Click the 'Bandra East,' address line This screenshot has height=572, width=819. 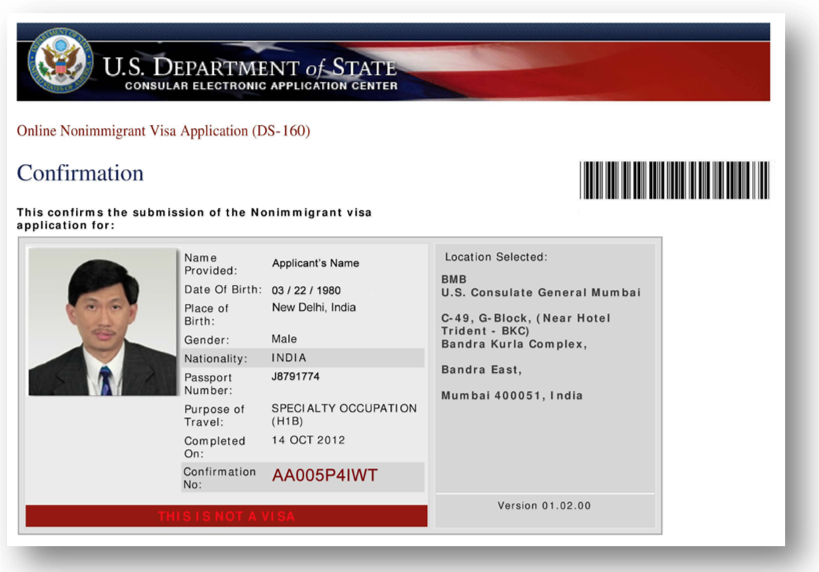481,370
